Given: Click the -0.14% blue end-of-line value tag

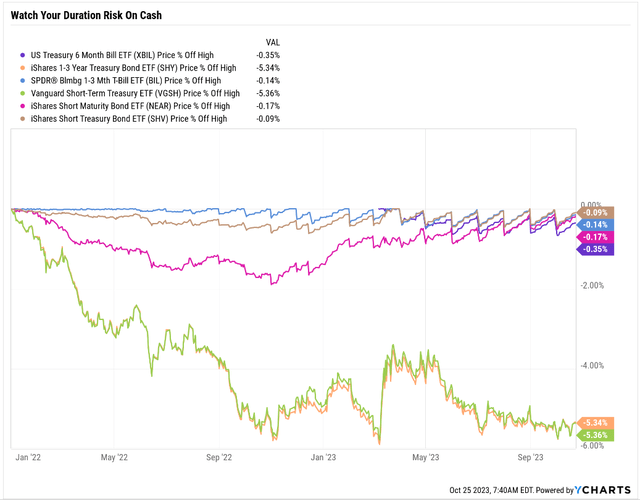Looking at the screenshot, I should pyautogui.click(x=596, y=225).
